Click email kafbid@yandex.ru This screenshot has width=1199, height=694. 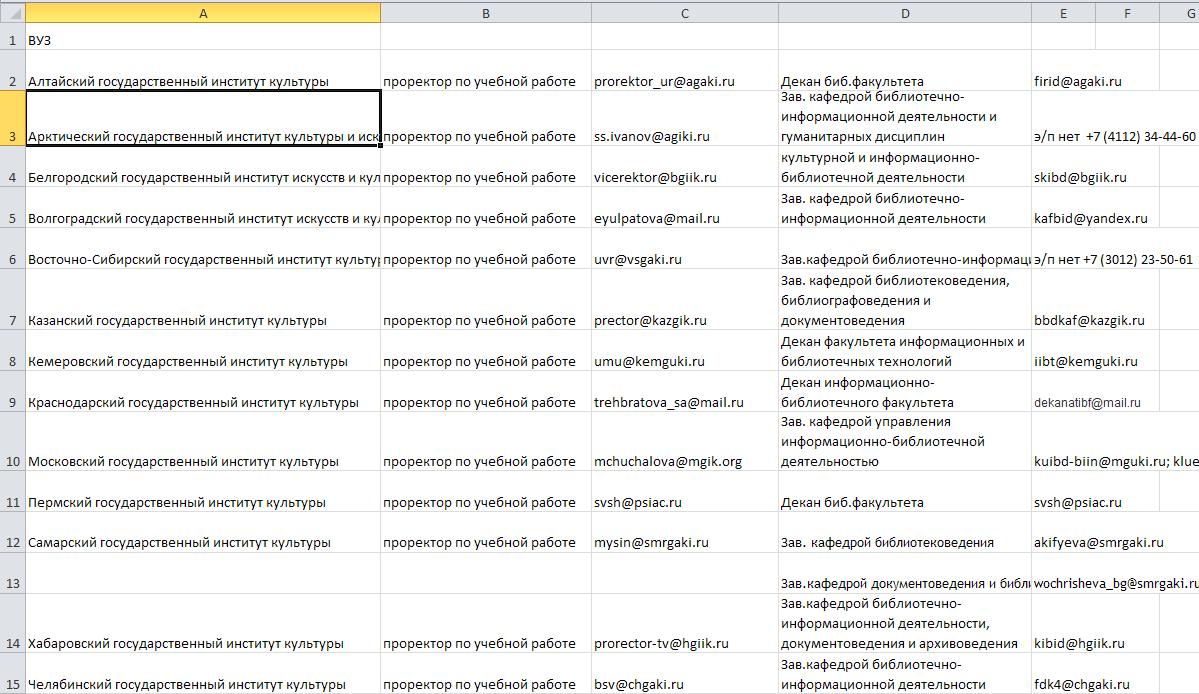[1090, 218]
